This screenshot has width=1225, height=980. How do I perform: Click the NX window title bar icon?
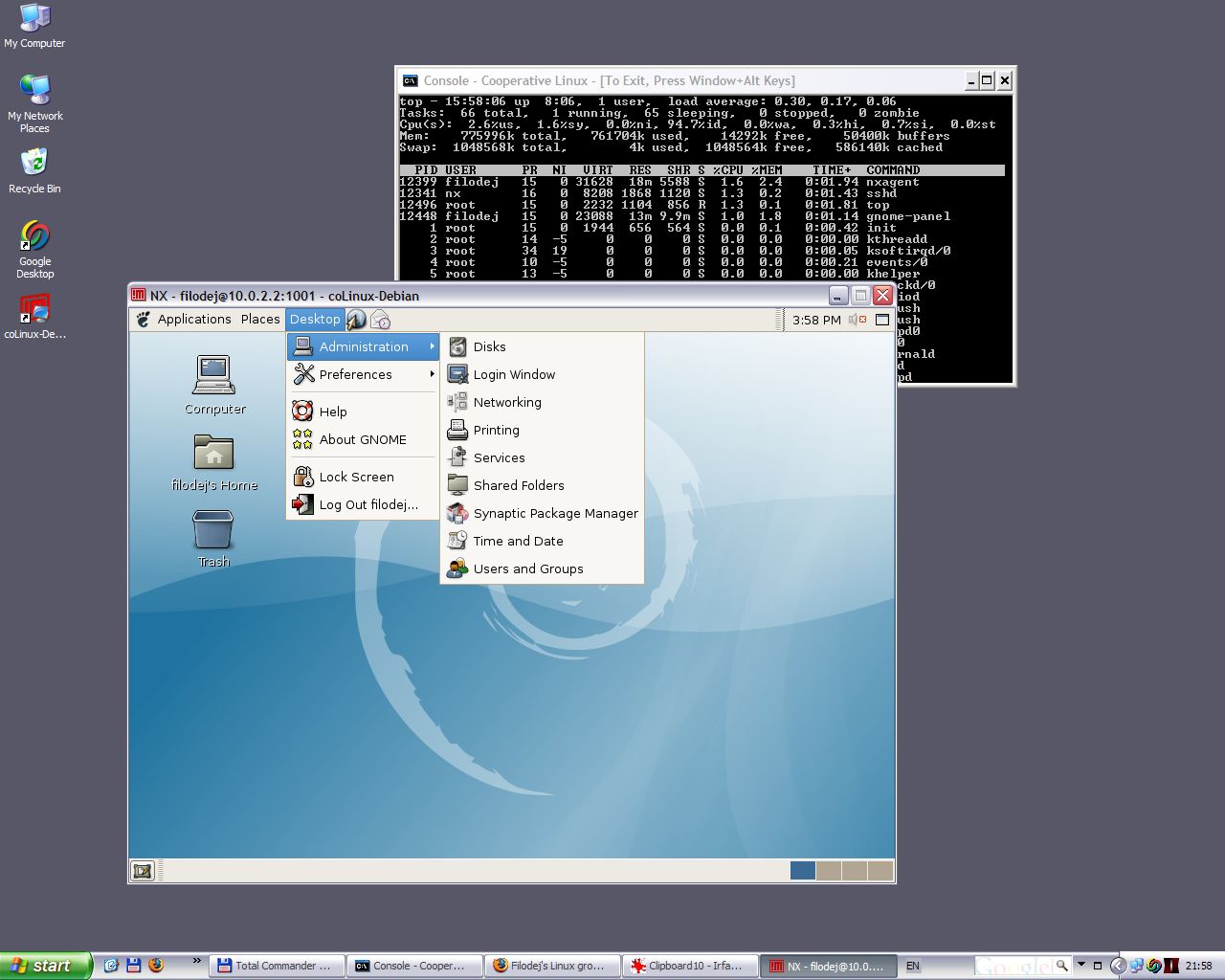[139, 295]
